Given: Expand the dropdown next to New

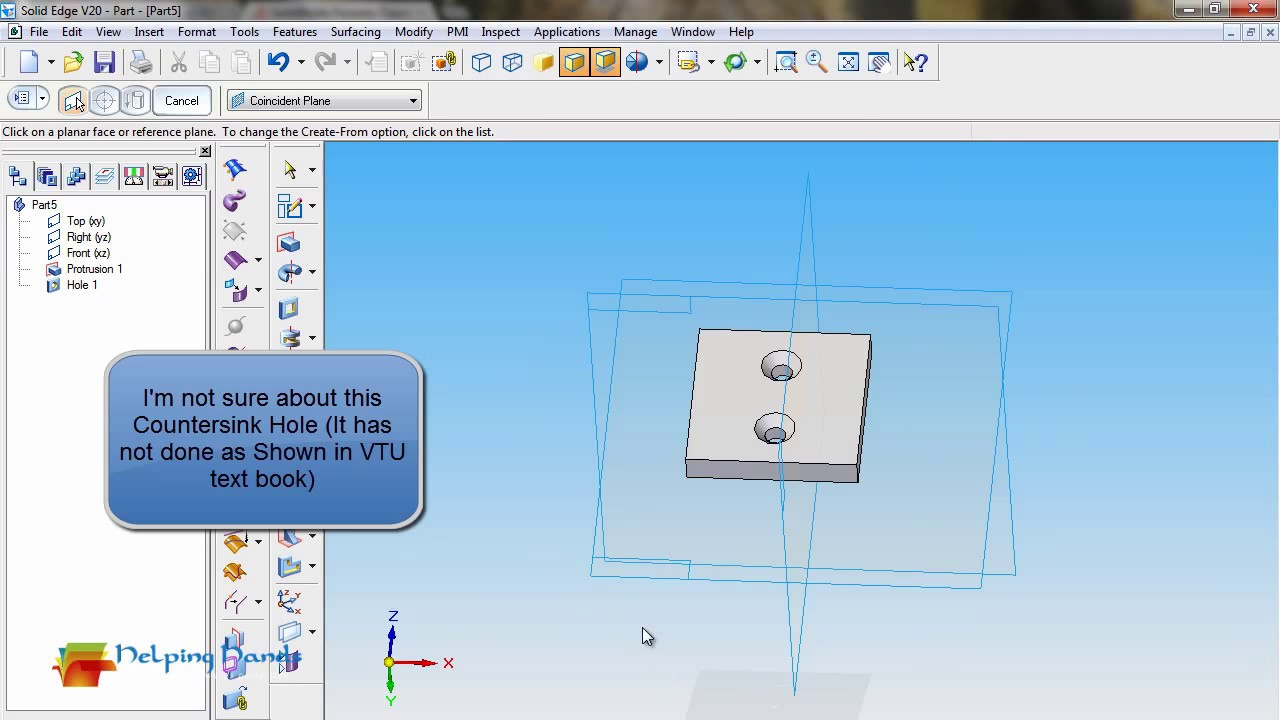Looking at the screenshot, I should (50, 62).
